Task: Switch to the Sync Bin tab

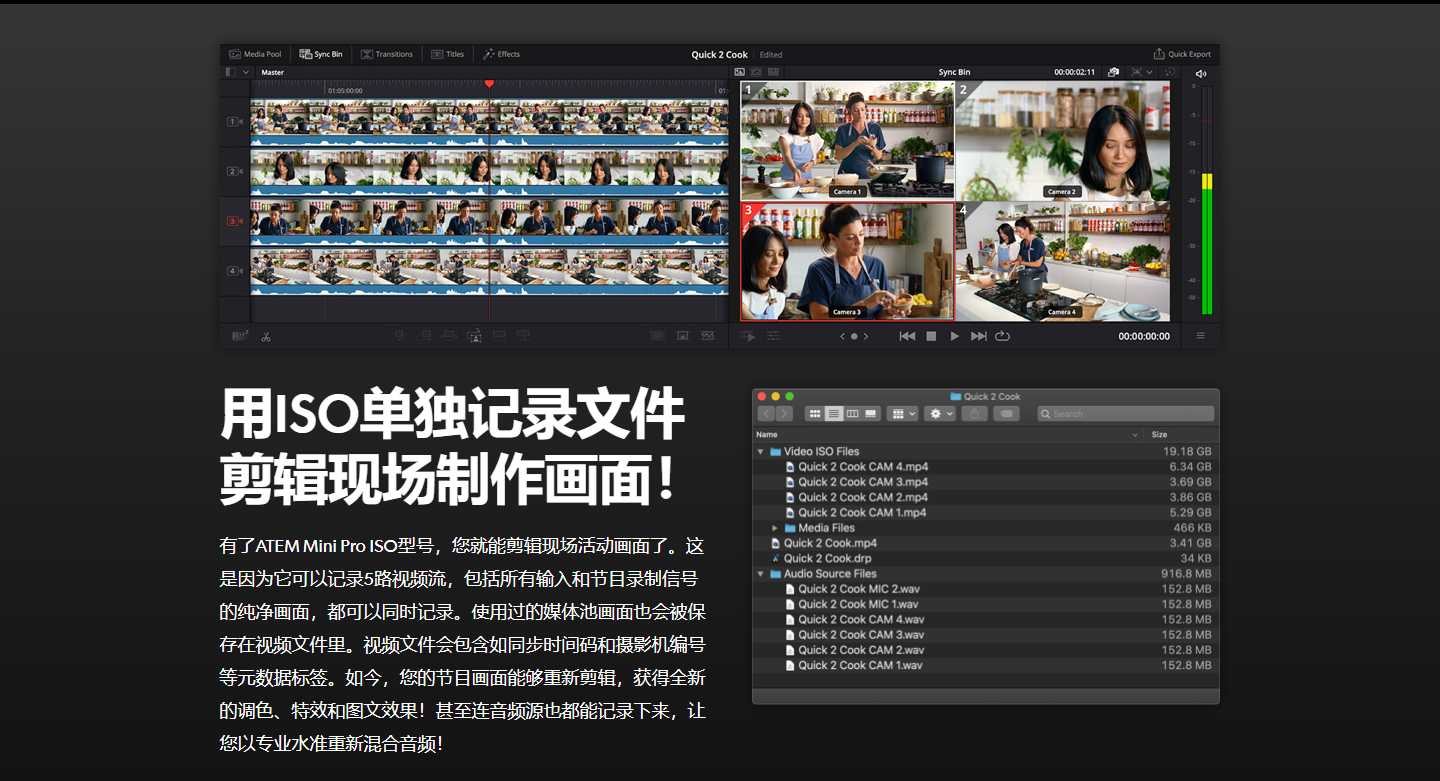Action: [320, 54]
